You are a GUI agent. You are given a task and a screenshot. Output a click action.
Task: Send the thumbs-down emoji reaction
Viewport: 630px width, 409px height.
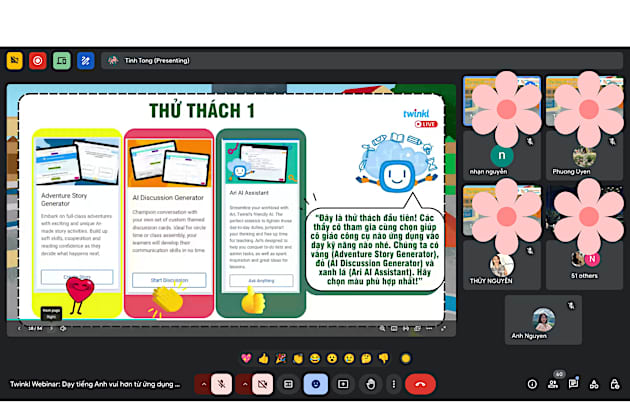[x=382, y=357]
